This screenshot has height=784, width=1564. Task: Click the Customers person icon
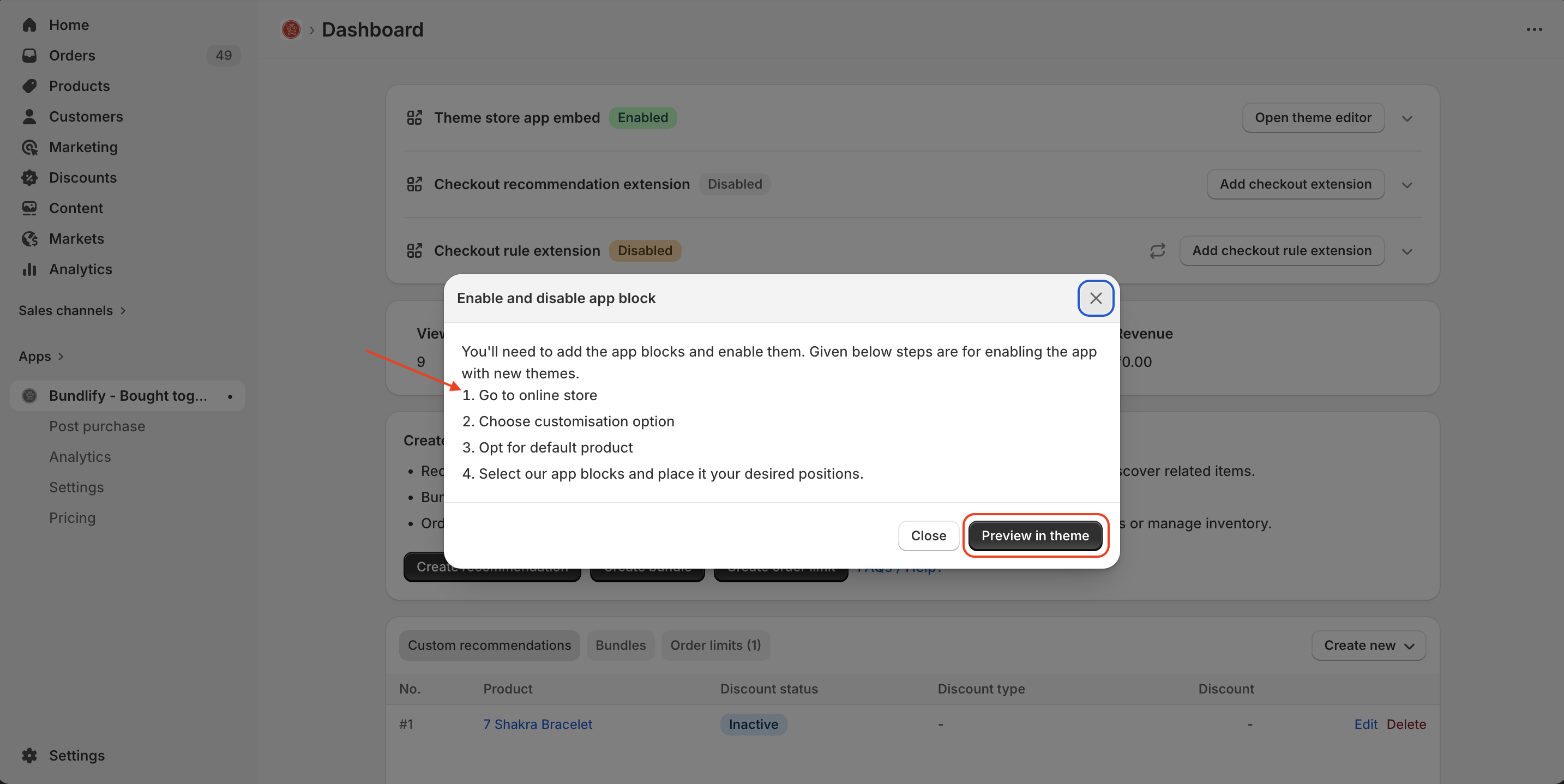[x=29, y=117]
